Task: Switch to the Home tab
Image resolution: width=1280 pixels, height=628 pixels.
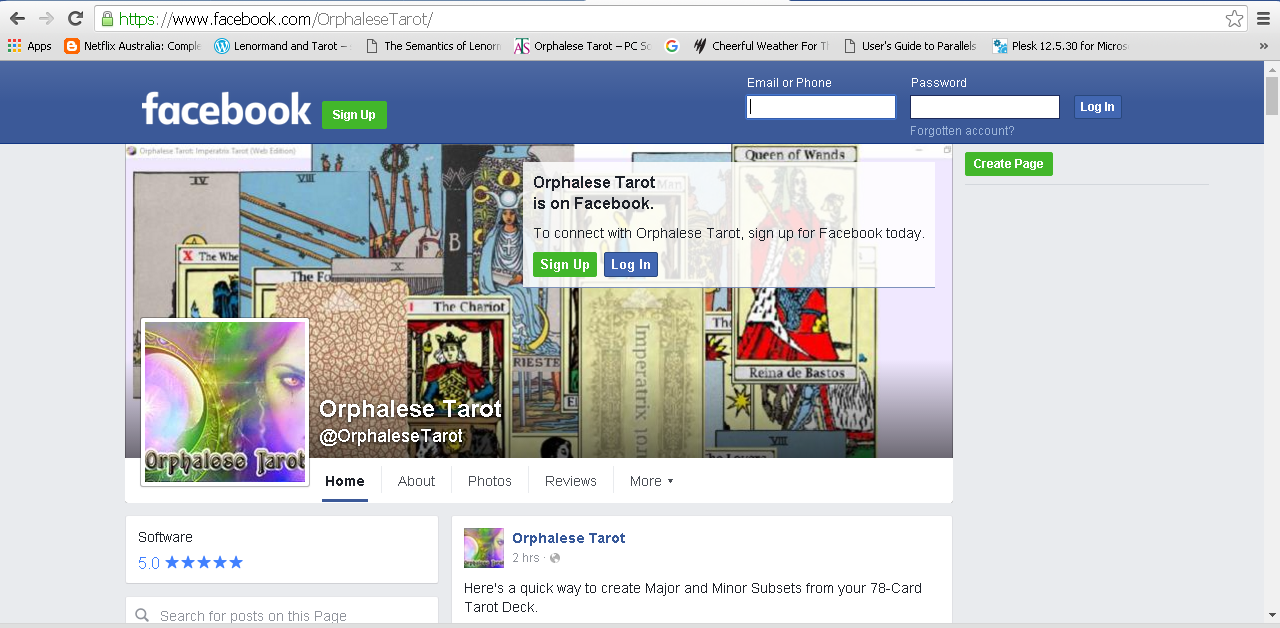Action: pos(345,481)
